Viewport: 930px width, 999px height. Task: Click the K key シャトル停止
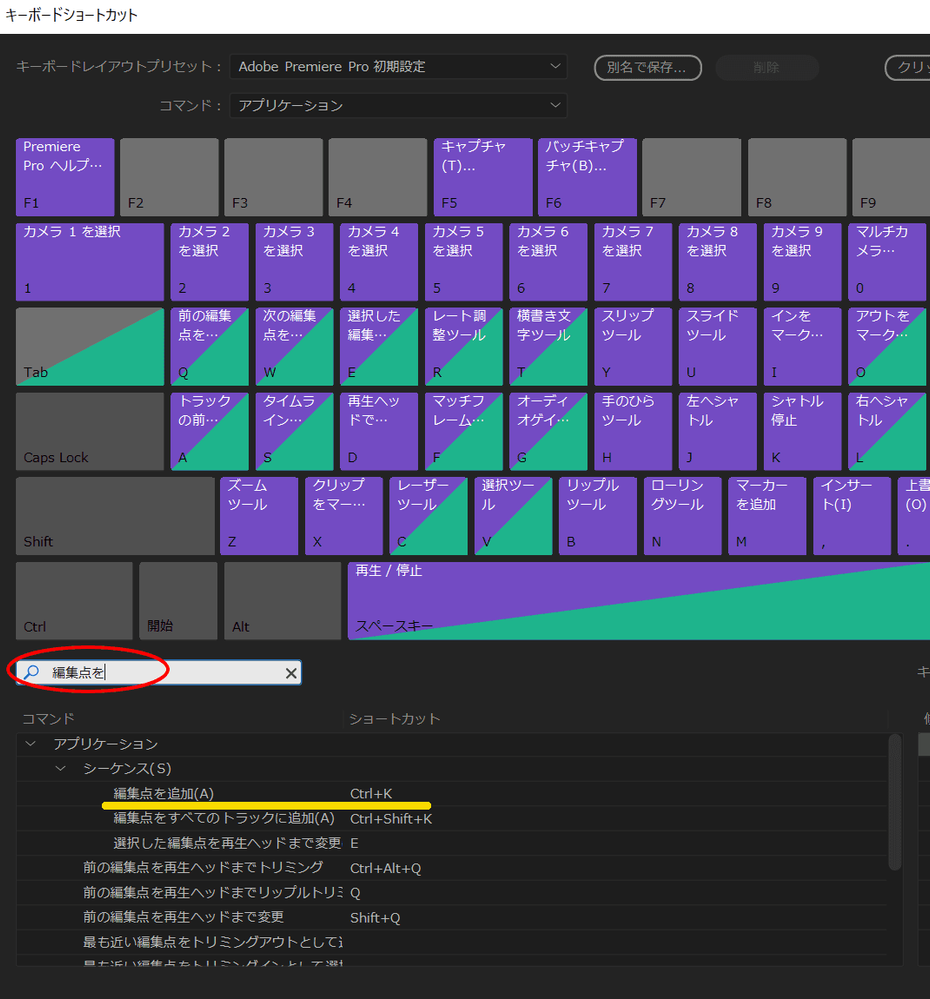803,431
